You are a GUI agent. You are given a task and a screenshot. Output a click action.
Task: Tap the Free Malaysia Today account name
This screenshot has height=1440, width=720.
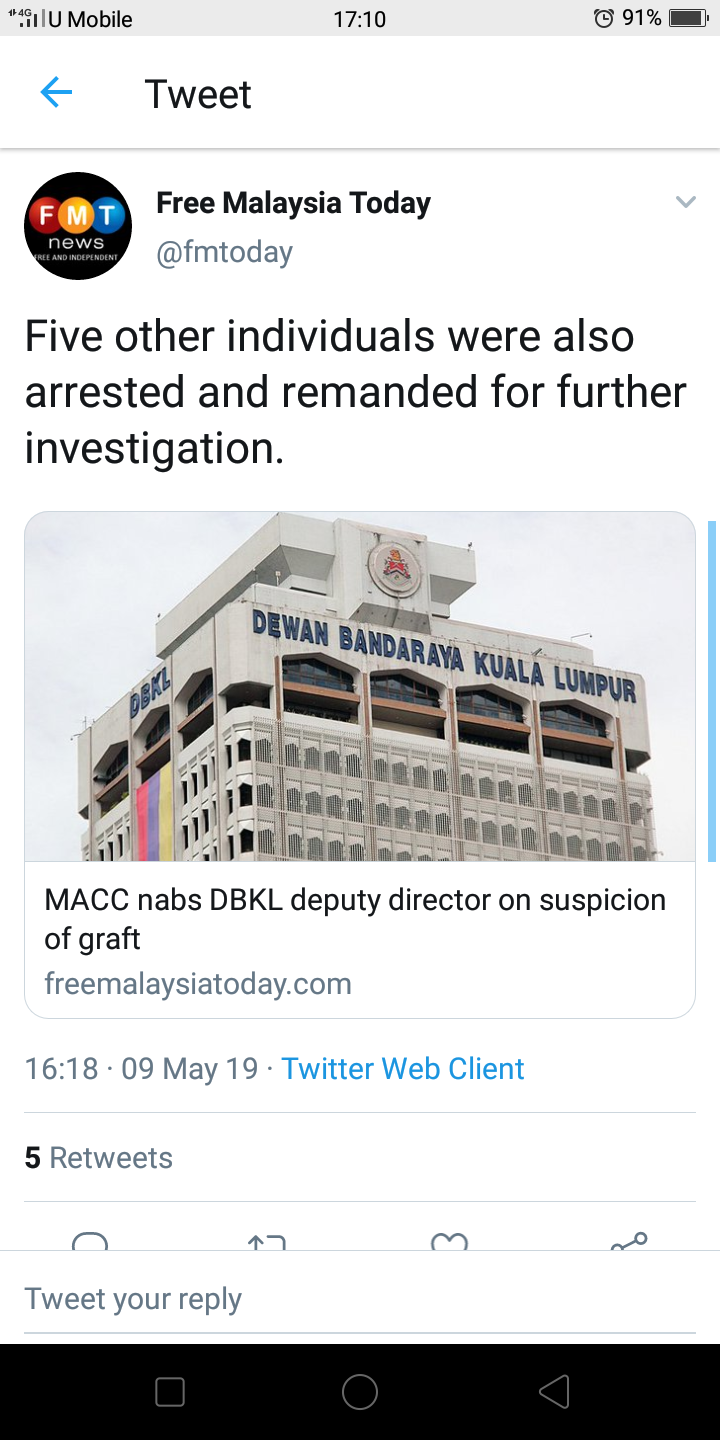click(293, 203)
